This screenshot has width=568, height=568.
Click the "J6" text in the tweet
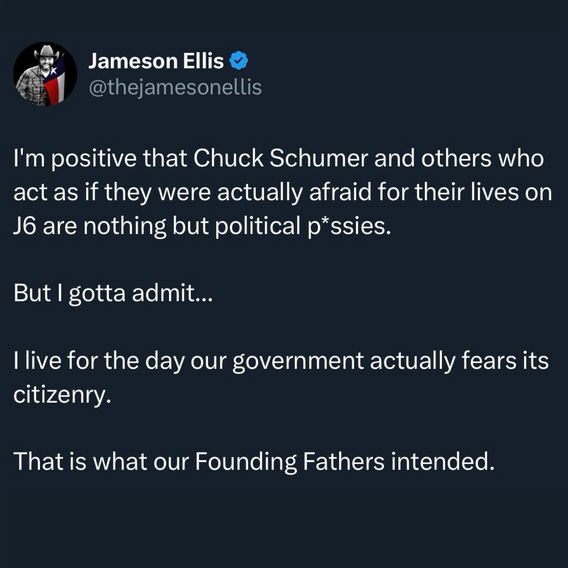[25, 226]
